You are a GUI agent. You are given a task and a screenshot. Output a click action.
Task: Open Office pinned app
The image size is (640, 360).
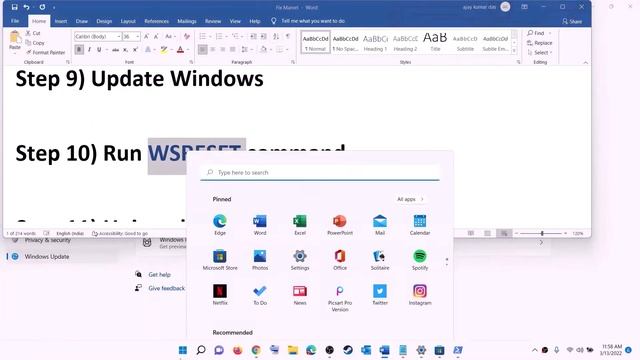click(x=340, y=260)
